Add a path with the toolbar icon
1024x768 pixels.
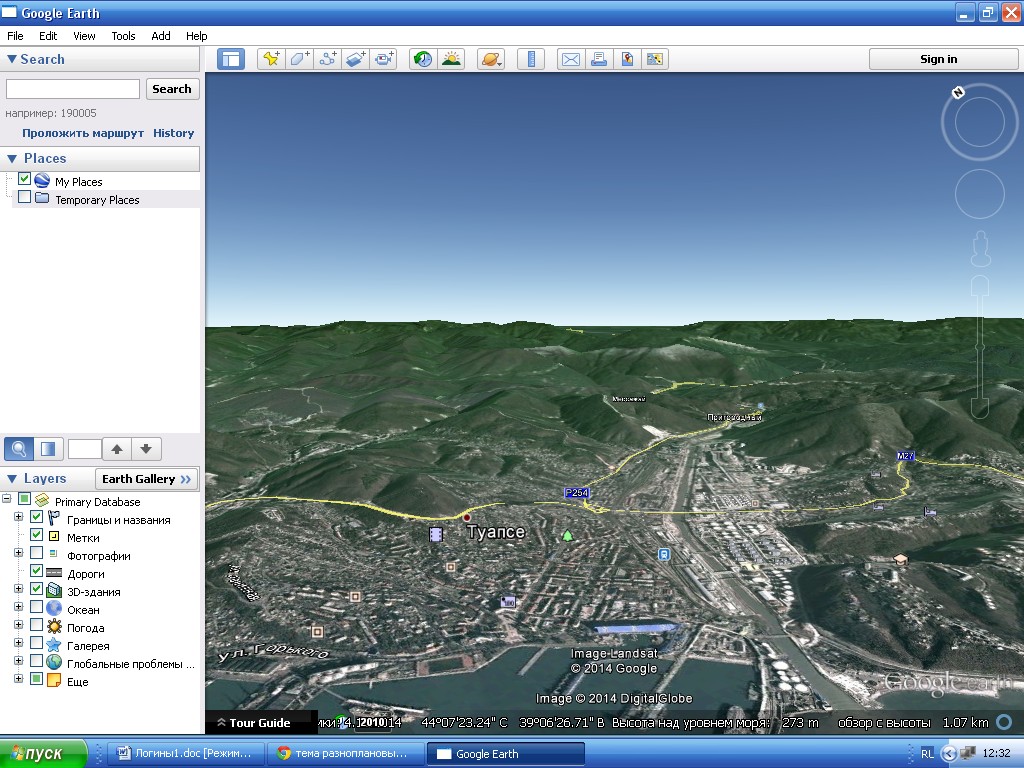(x=327, y=59)
